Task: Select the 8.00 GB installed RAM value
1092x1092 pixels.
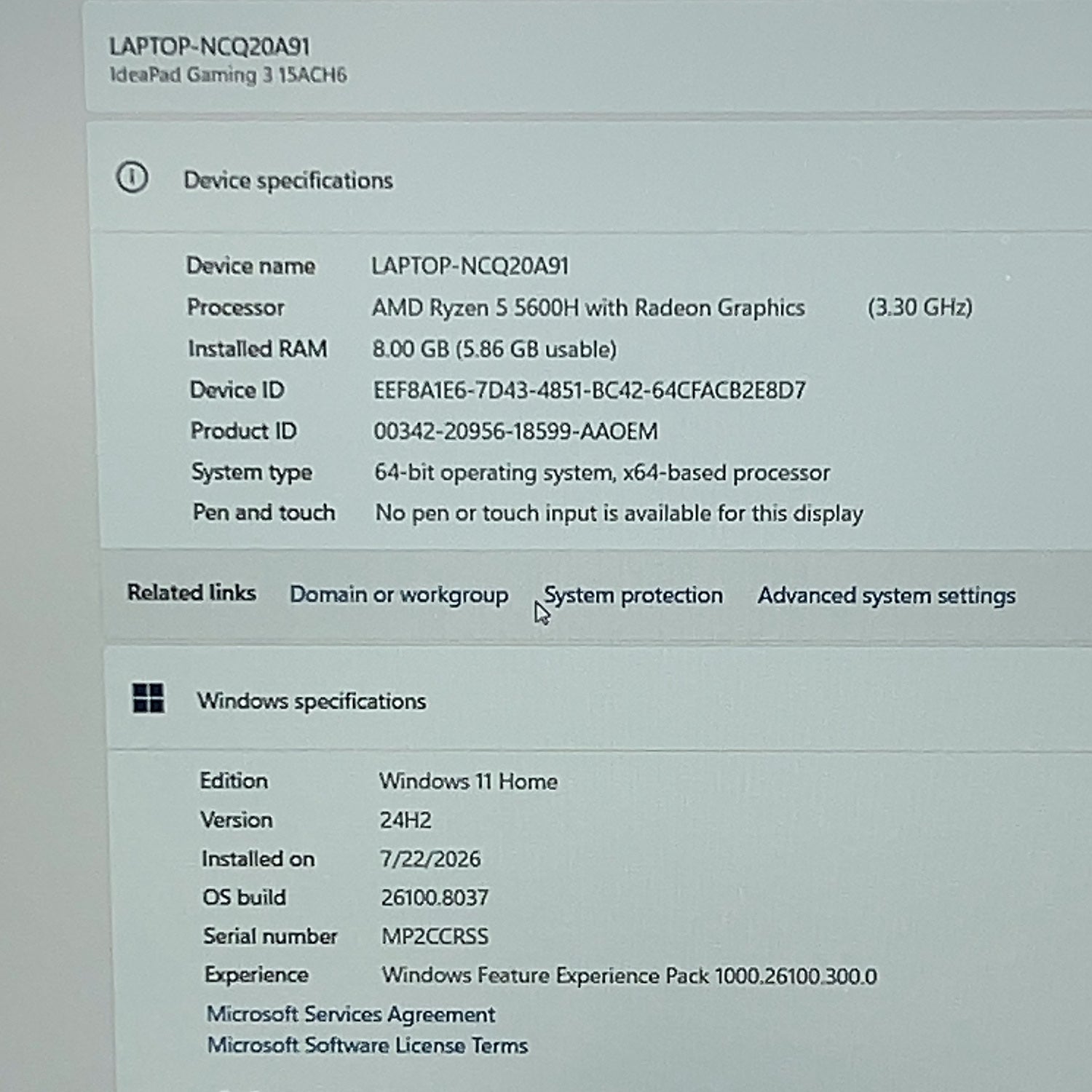Action: (x=494, y=349)
